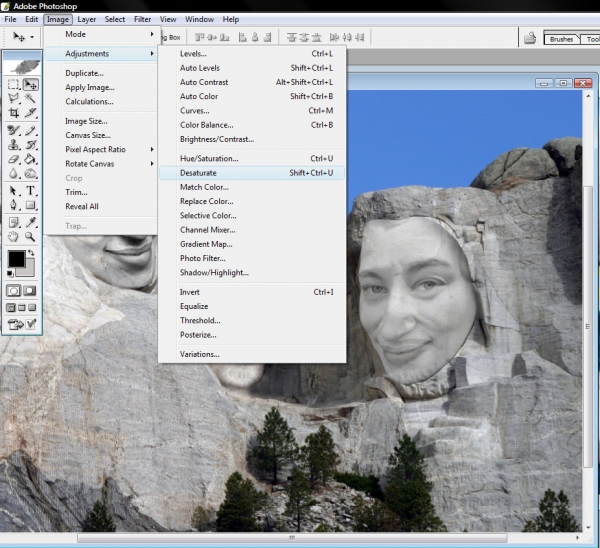Select the Eyedropper tool
The height and width of the screenshot is (548, 600).
30,222
